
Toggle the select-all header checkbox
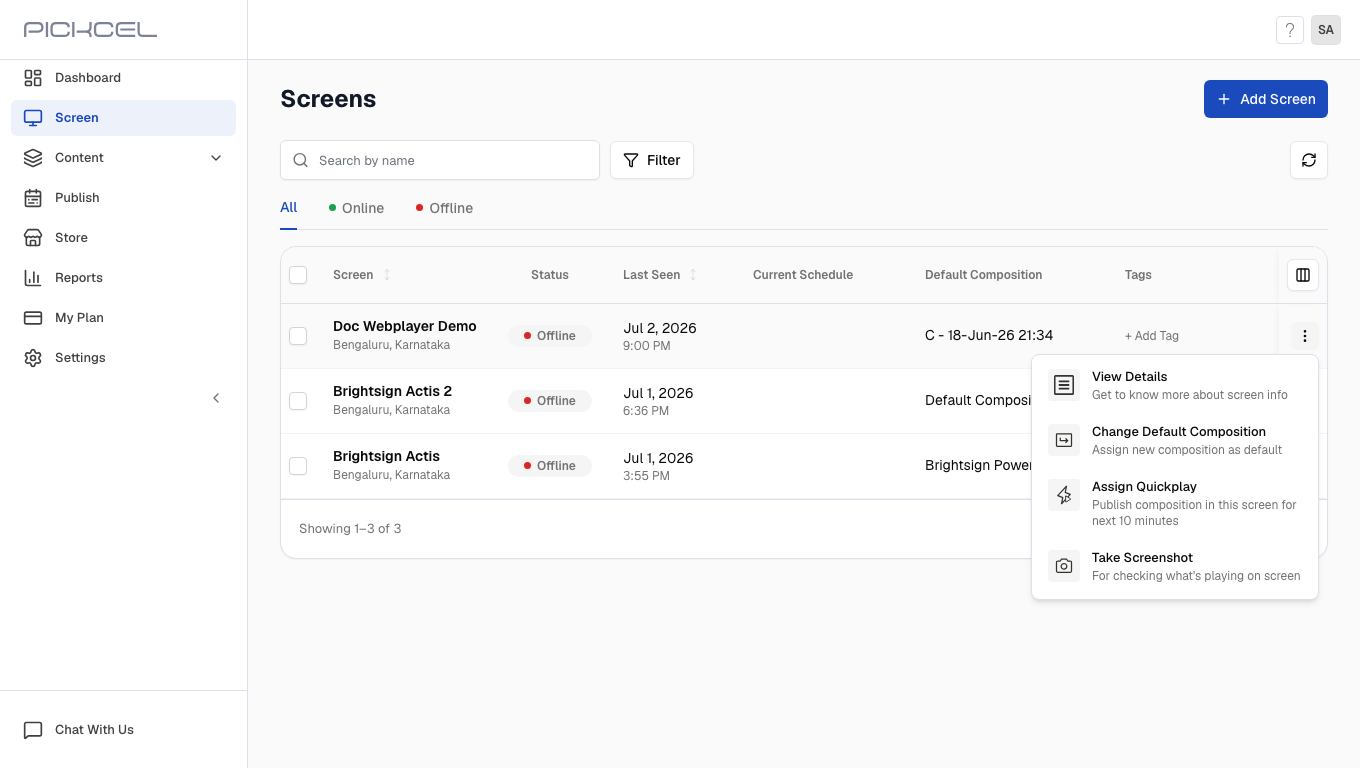click(298, 275)
